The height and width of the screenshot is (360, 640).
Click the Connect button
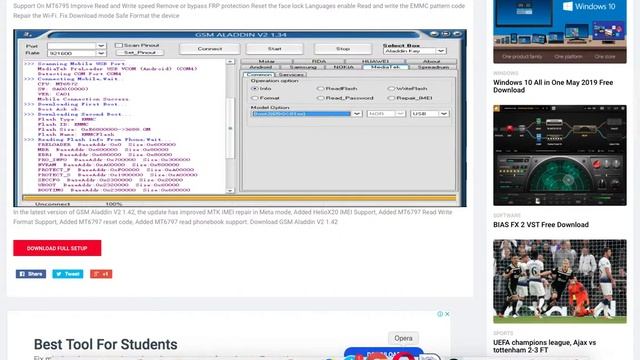click(209, 49)
